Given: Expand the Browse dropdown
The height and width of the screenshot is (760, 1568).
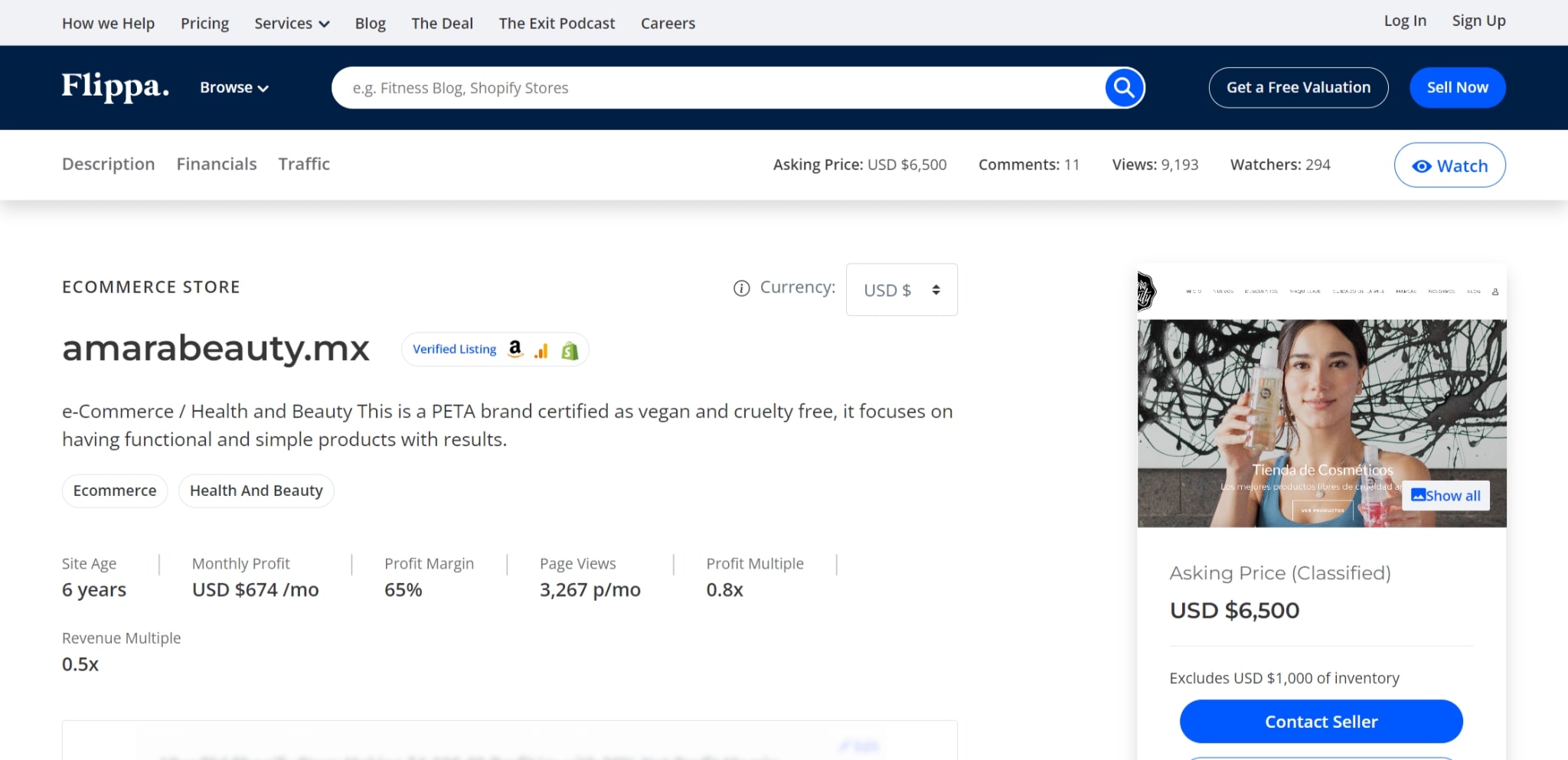Looking at the screenshot, I should point(234,87).
